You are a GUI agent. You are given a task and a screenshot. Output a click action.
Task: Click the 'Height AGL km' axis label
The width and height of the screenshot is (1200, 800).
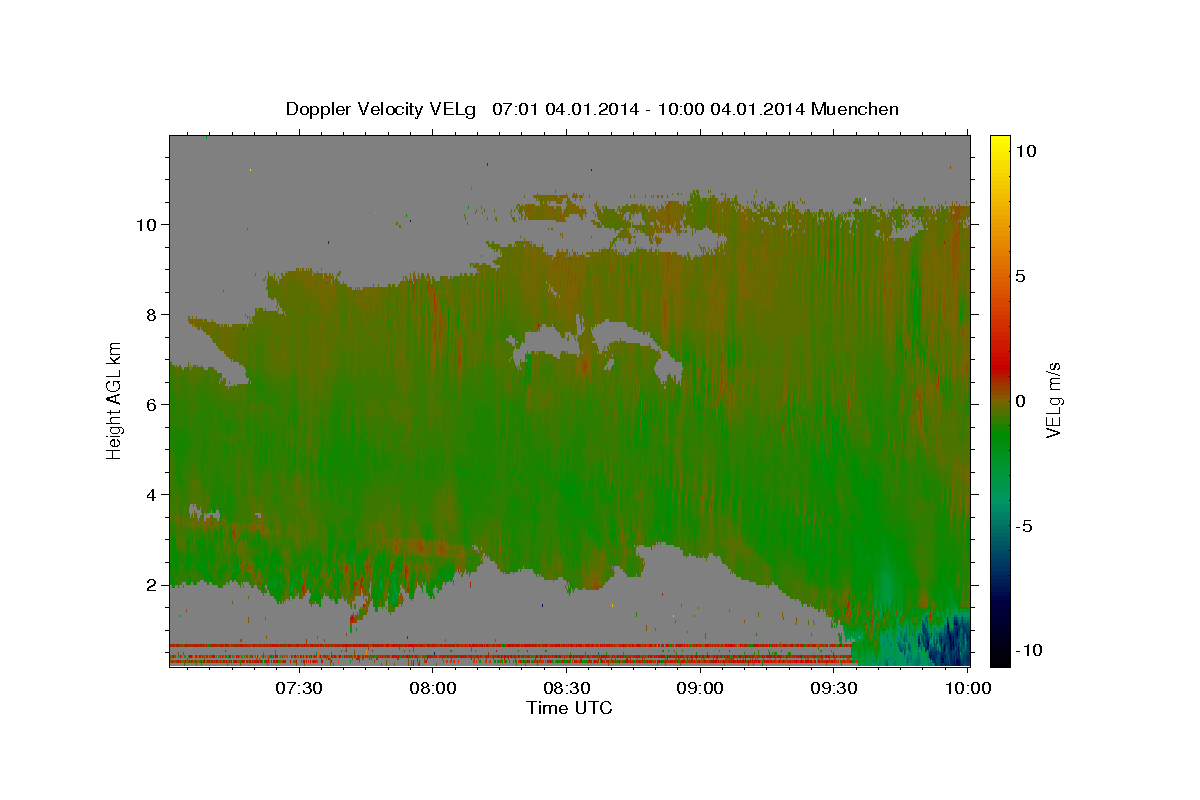coord(114,400)
